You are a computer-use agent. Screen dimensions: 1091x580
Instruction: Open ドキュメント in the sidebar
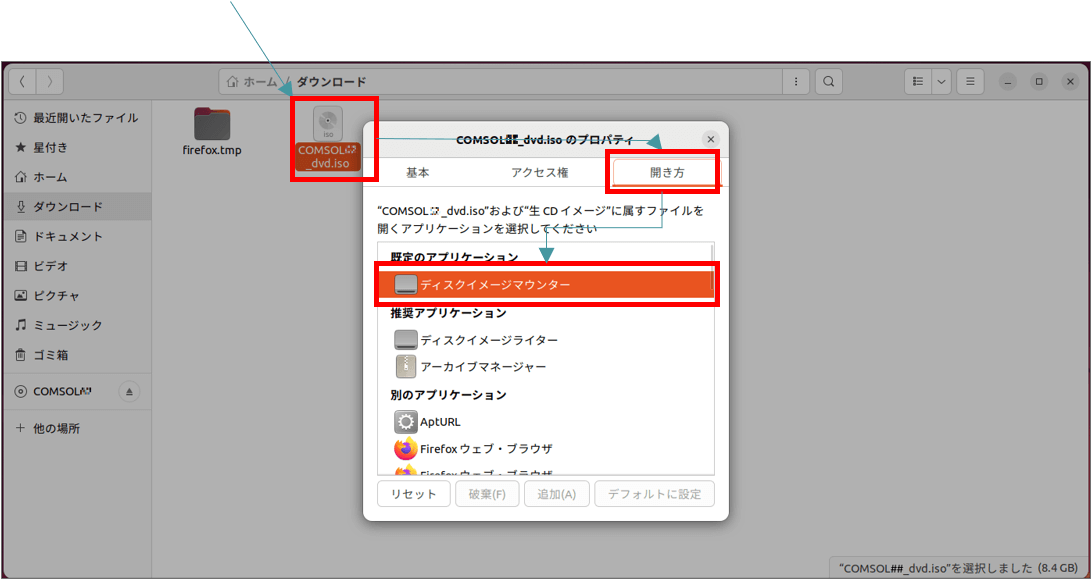click(76, 236)
